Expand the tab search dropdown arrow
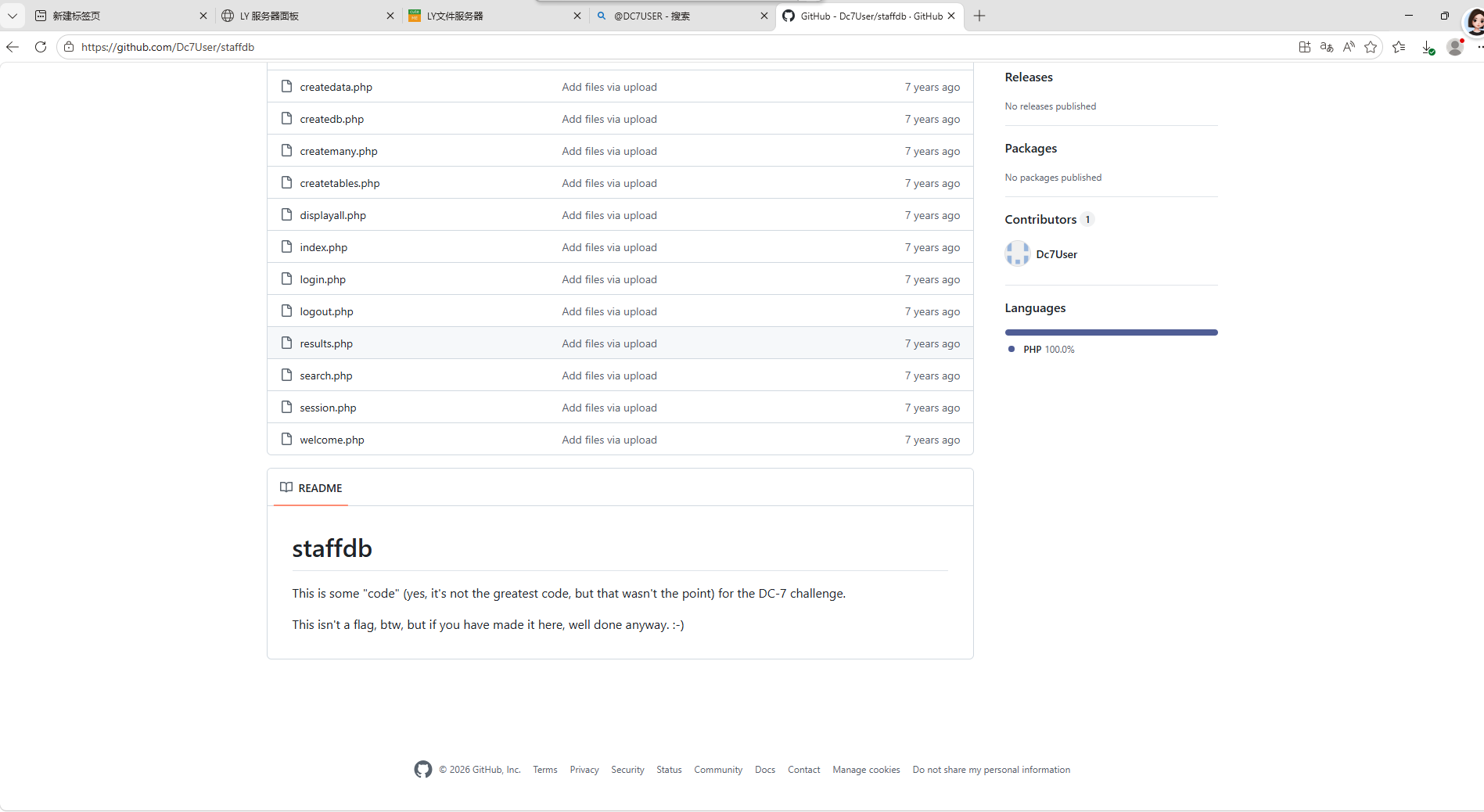Image resolution: width=1484 pixels, height=812 pixels. (13, 16)
